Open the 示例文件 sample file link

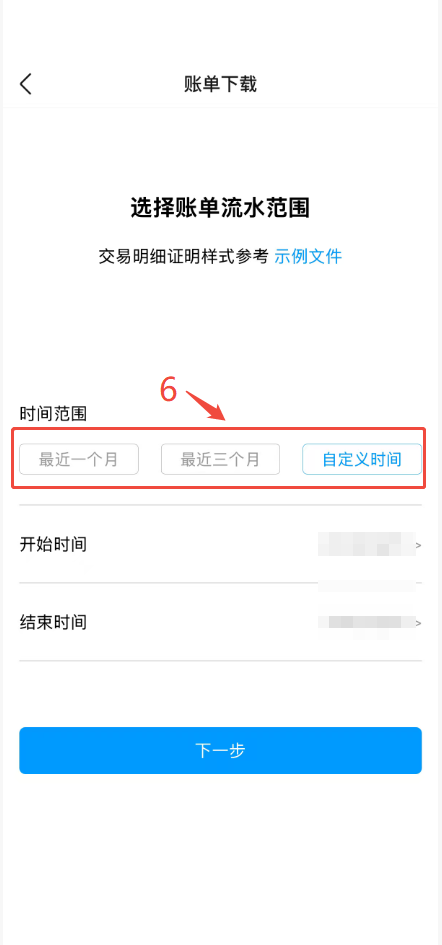(x=308, y=256)
